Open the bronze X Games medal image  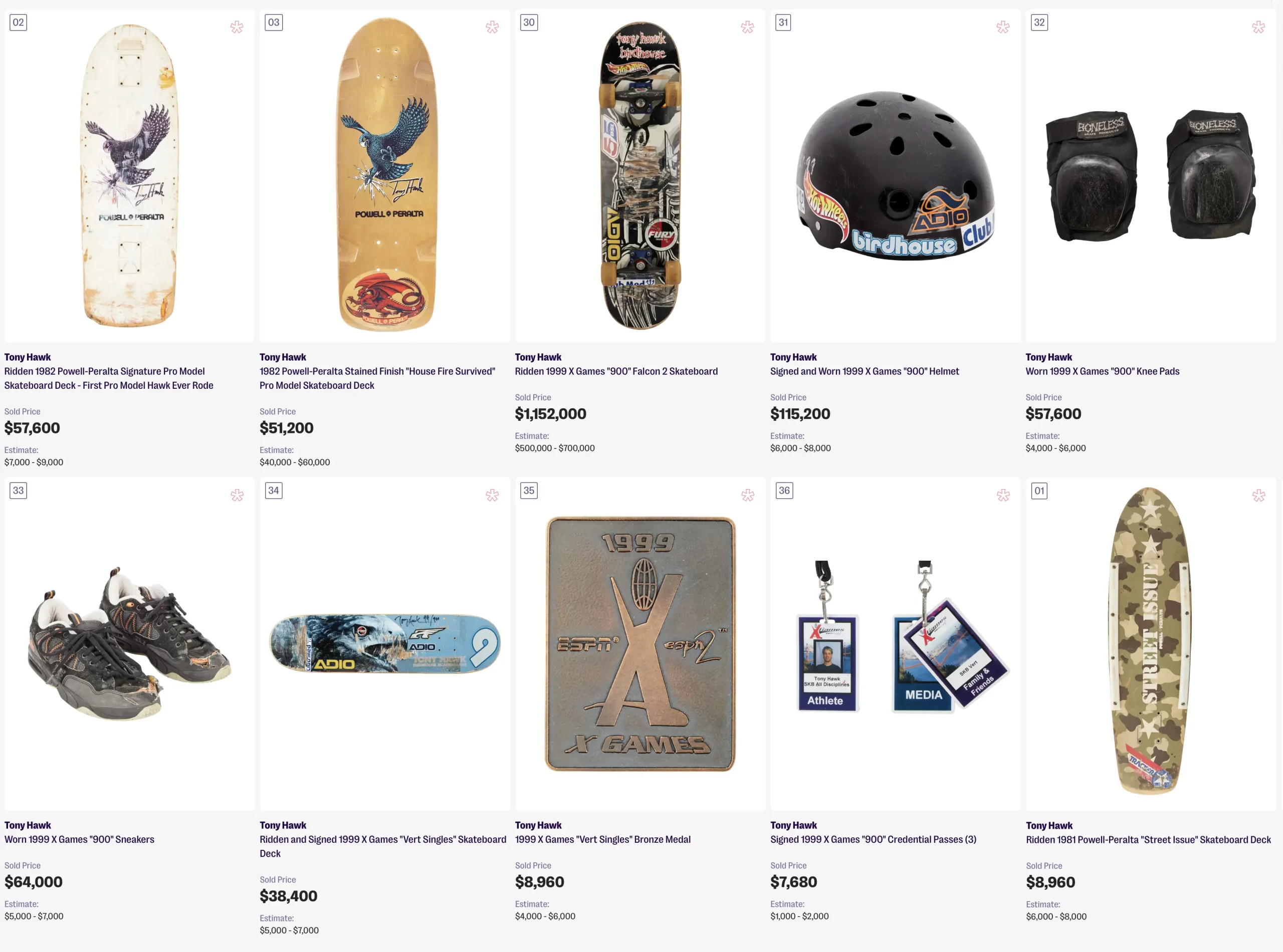click(640, 643)
